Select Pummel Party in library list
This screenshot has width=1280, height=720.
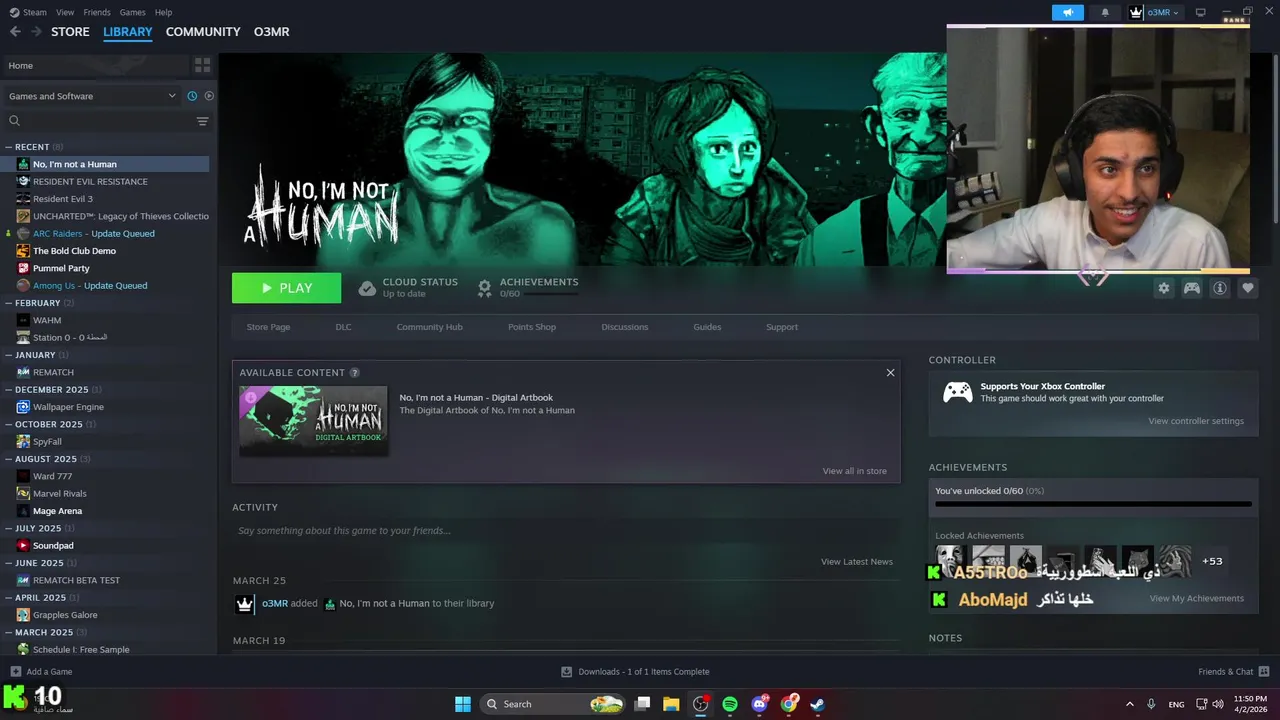pos(61,268)
